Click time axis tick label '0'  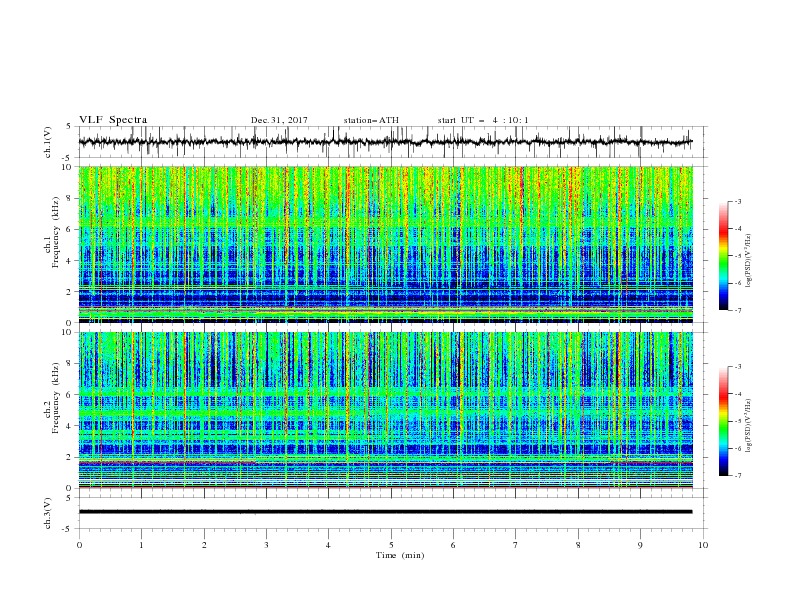[x=79, y=545]
